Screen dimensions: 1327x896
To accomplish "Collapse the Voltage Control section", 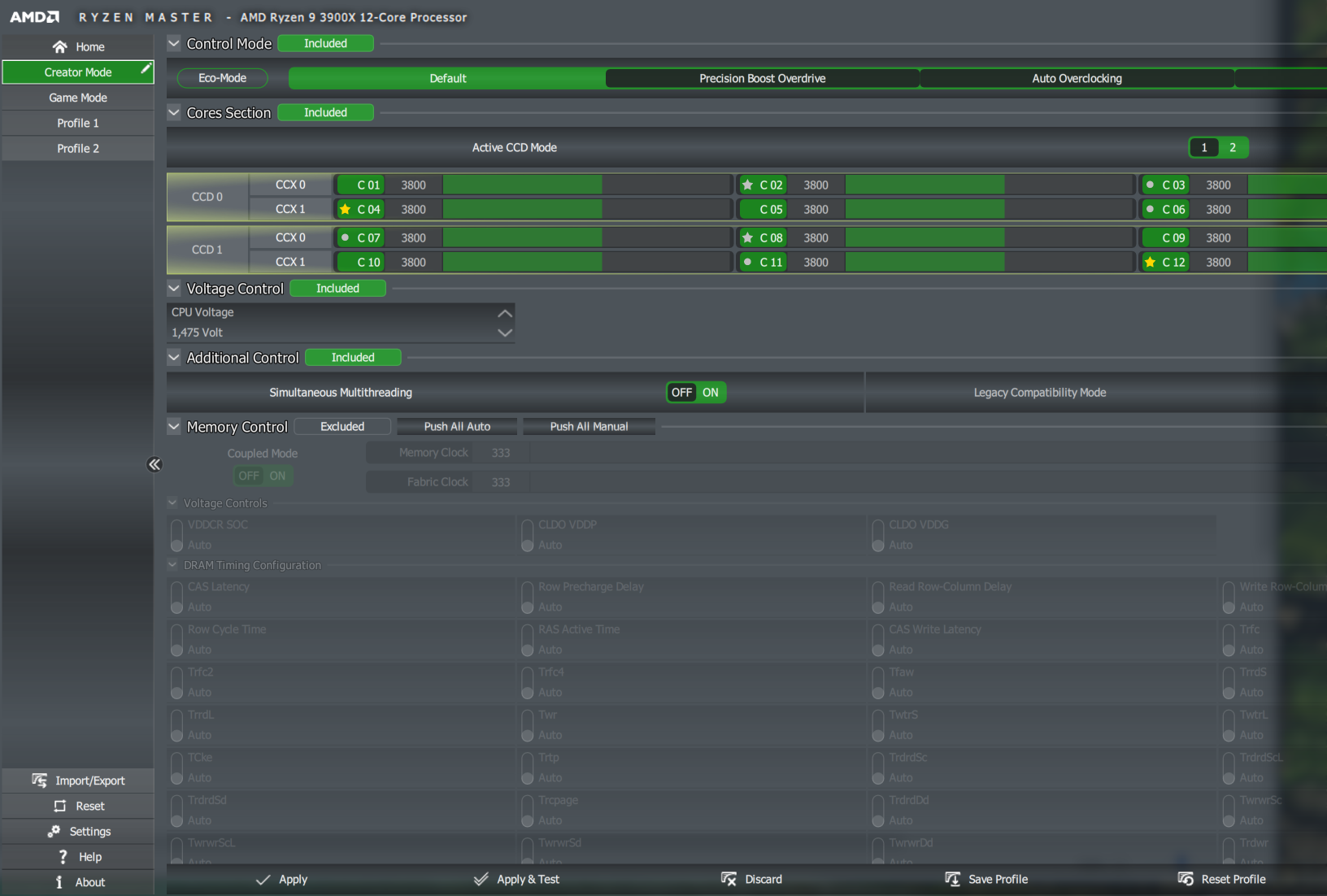I will pyautogui.click(x=174, y=288).
